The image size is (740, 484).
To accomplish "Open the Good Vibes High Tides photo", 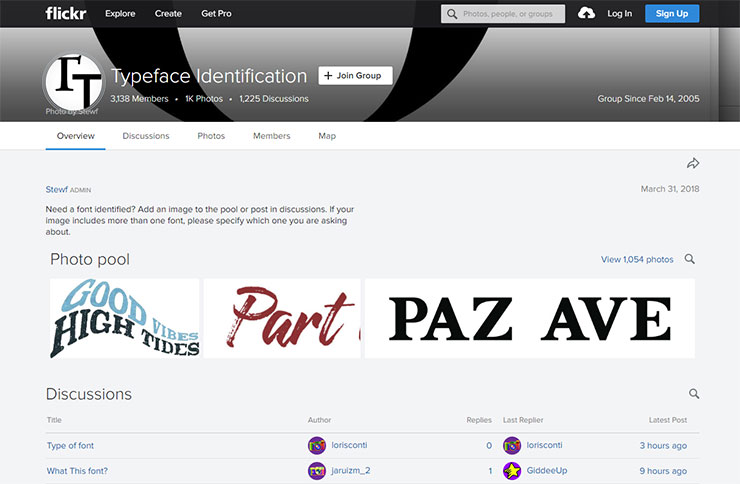I will (125, 318).
